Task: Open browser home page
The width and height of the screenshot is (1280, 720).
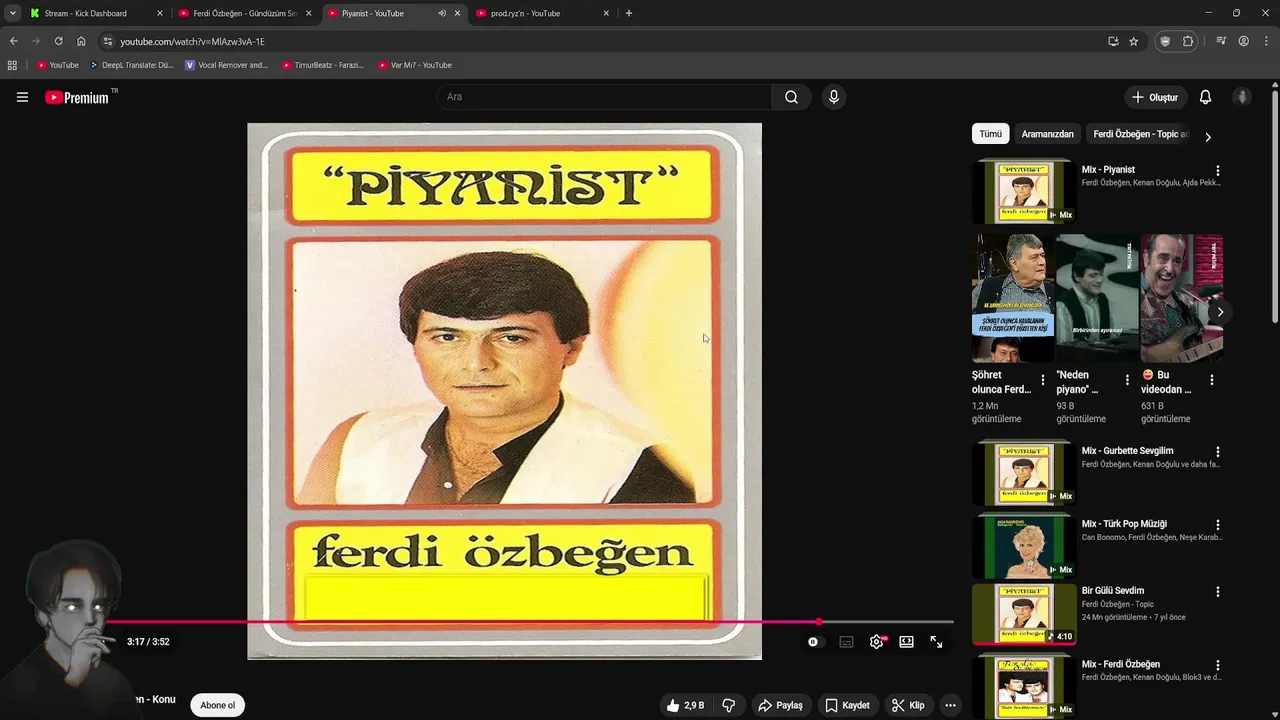Action: pos(81,41)
